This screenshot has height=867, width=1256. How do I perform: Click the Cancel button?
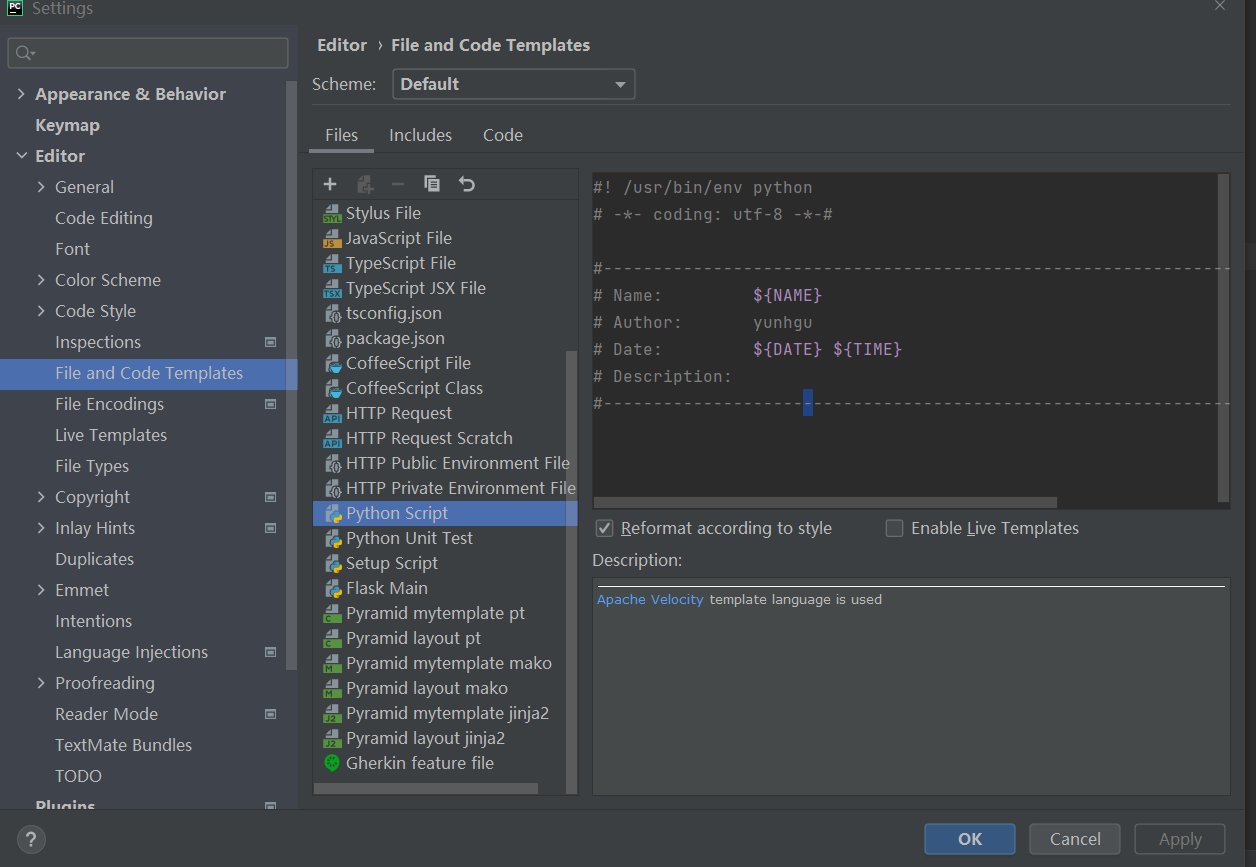pos(1075,839)
